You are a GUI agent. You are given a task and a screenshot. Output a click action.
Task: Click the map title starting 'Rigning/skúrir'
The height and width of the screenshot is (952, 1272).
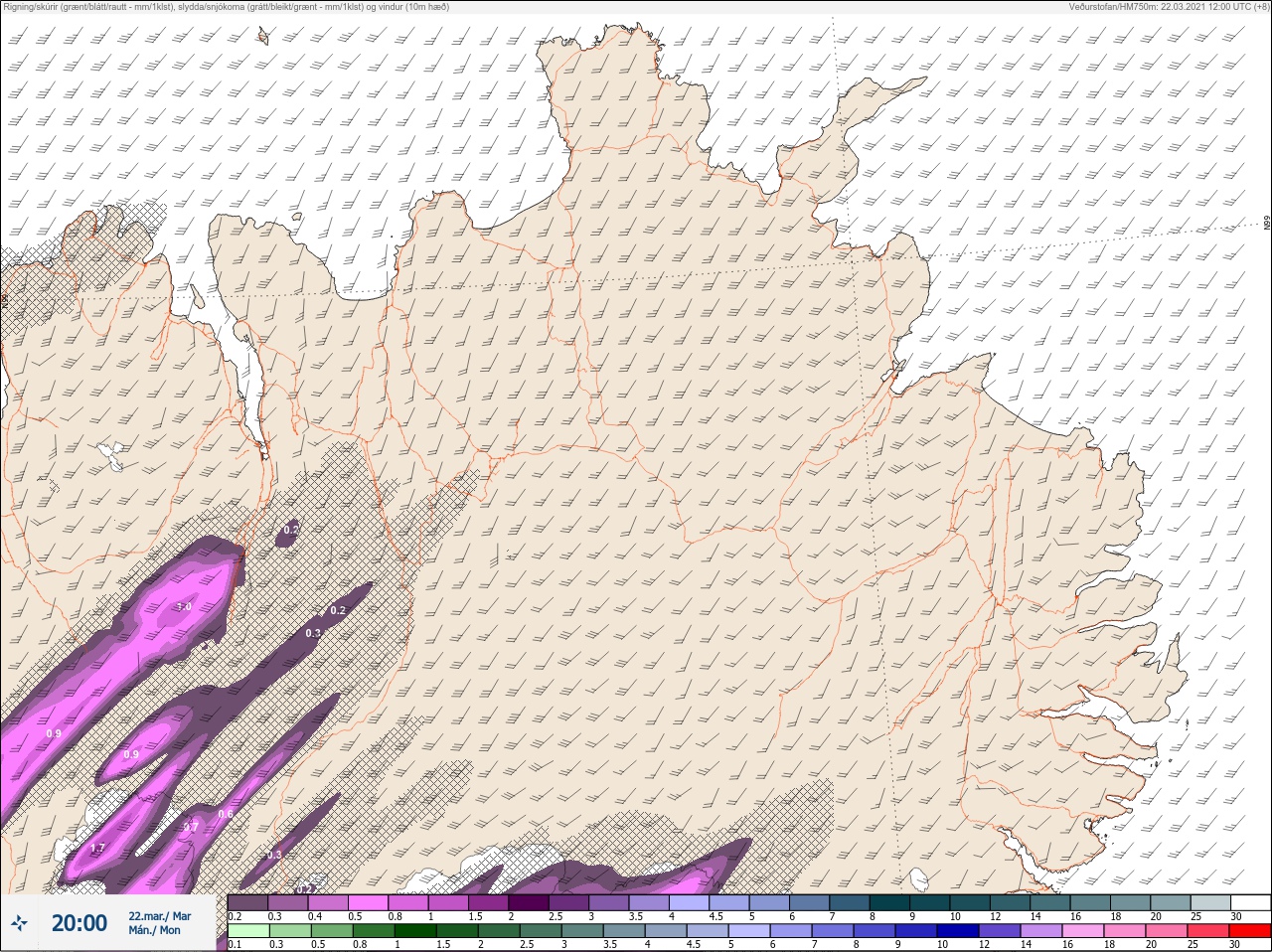tap(228, 7)
